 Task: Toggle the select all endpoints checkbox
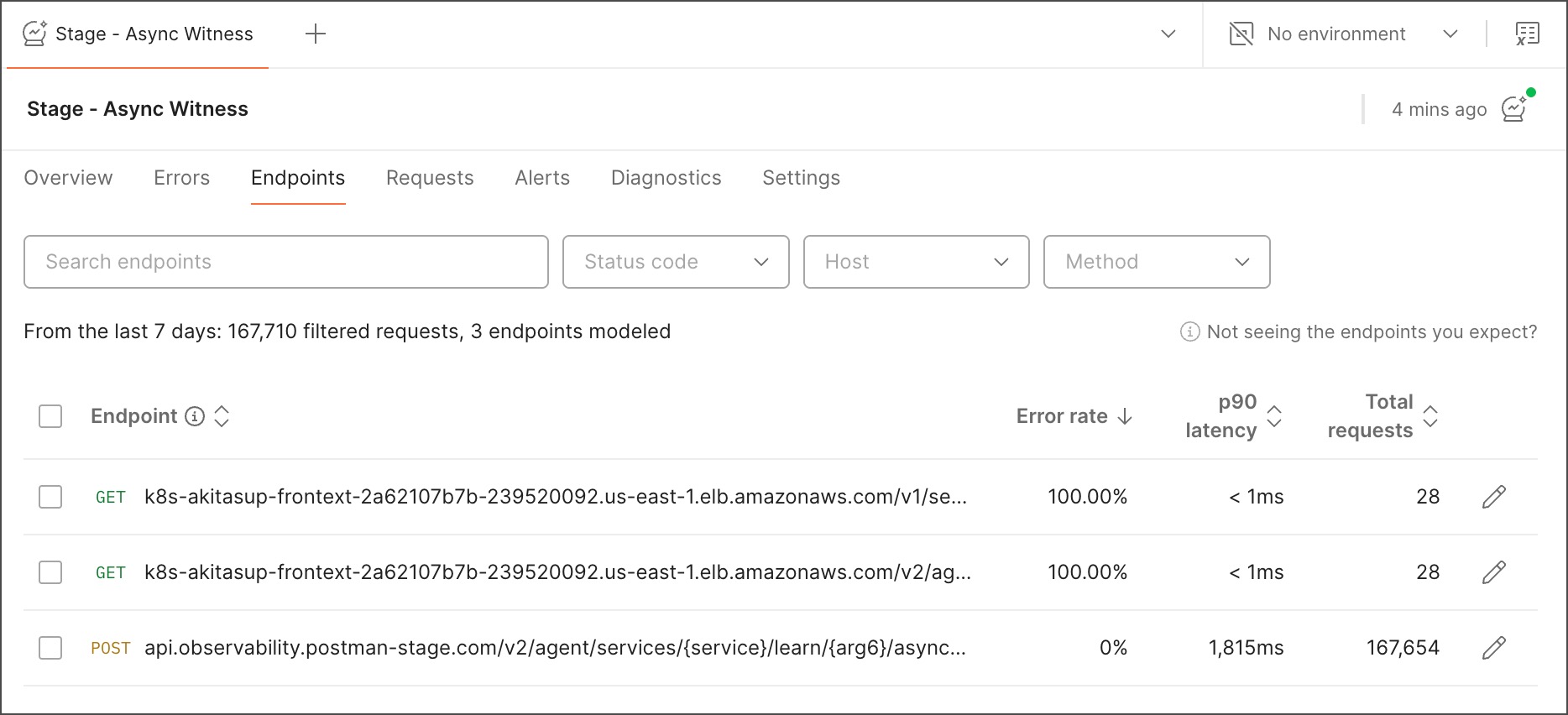50,416
